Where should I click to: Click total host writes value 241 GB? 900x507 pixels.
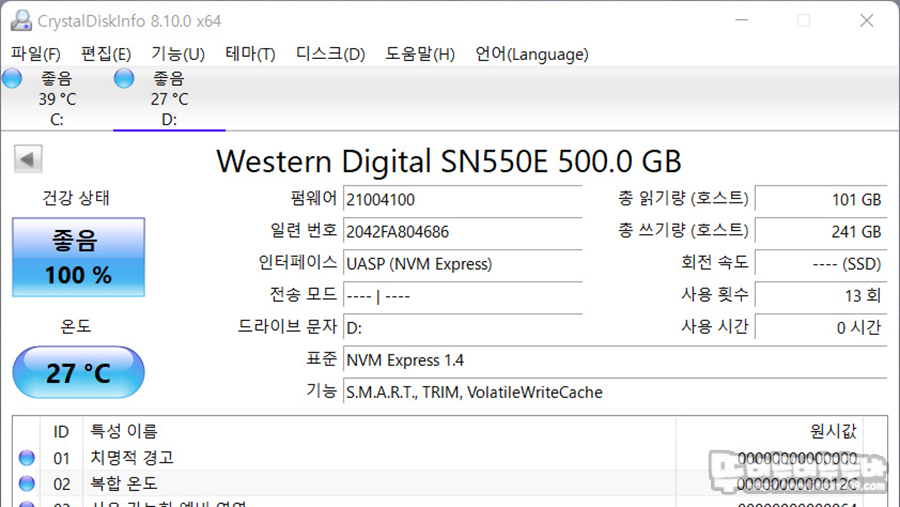pos(821,232)
